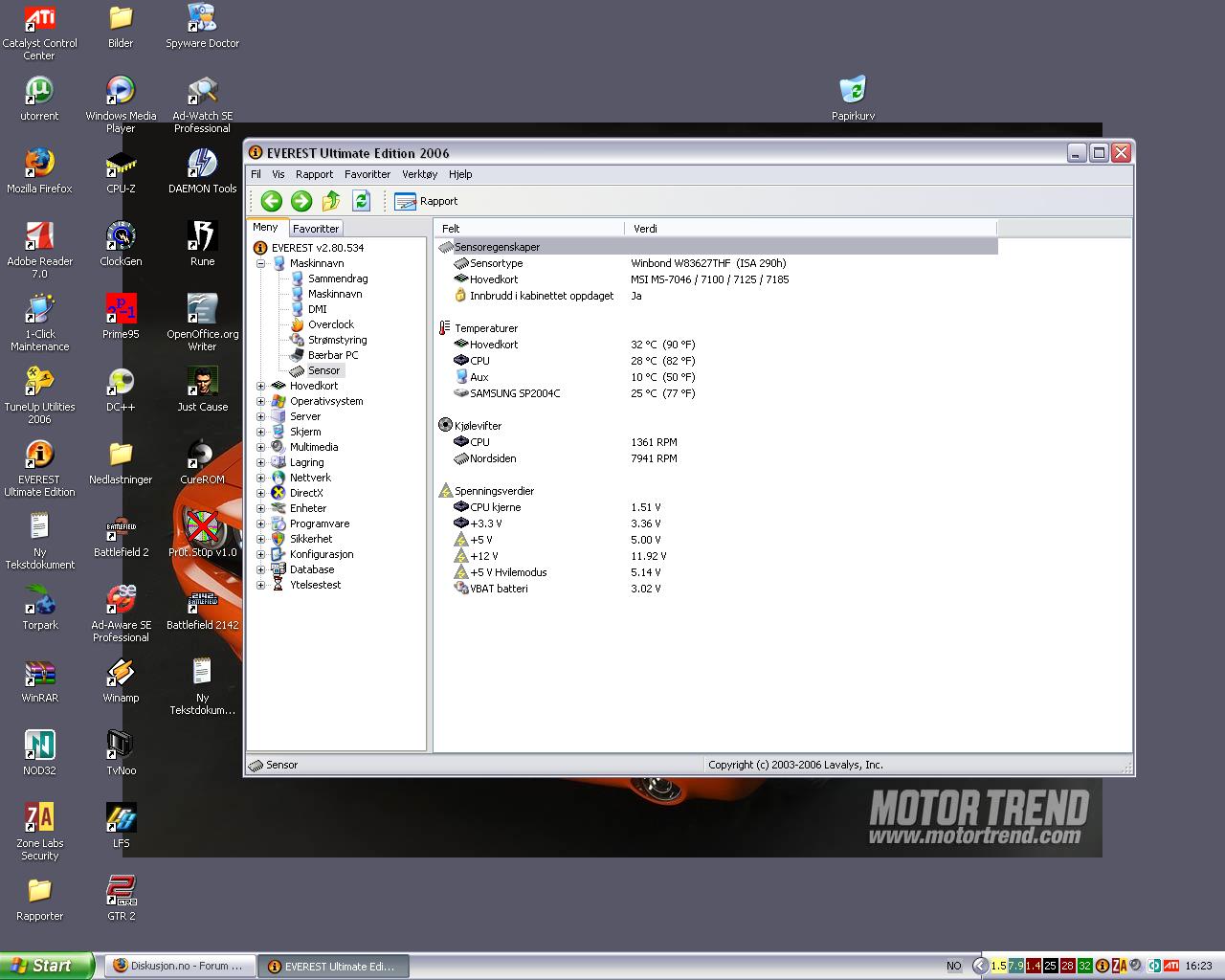The width and height of the screenshot is (1225, 980).
Task: Click the green Back arrow in EVEREST toolbar
Action: (x=271, y=201)
